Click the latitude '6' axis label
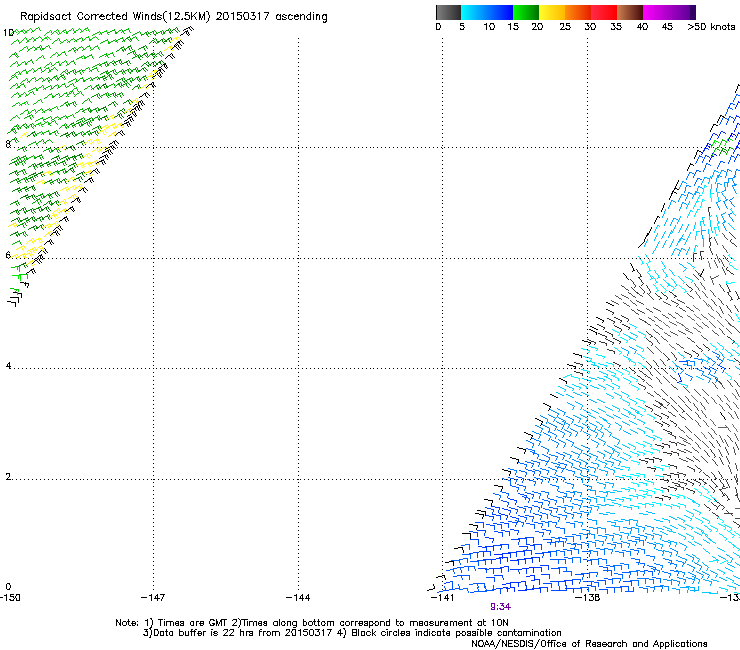 coord(8,255)
